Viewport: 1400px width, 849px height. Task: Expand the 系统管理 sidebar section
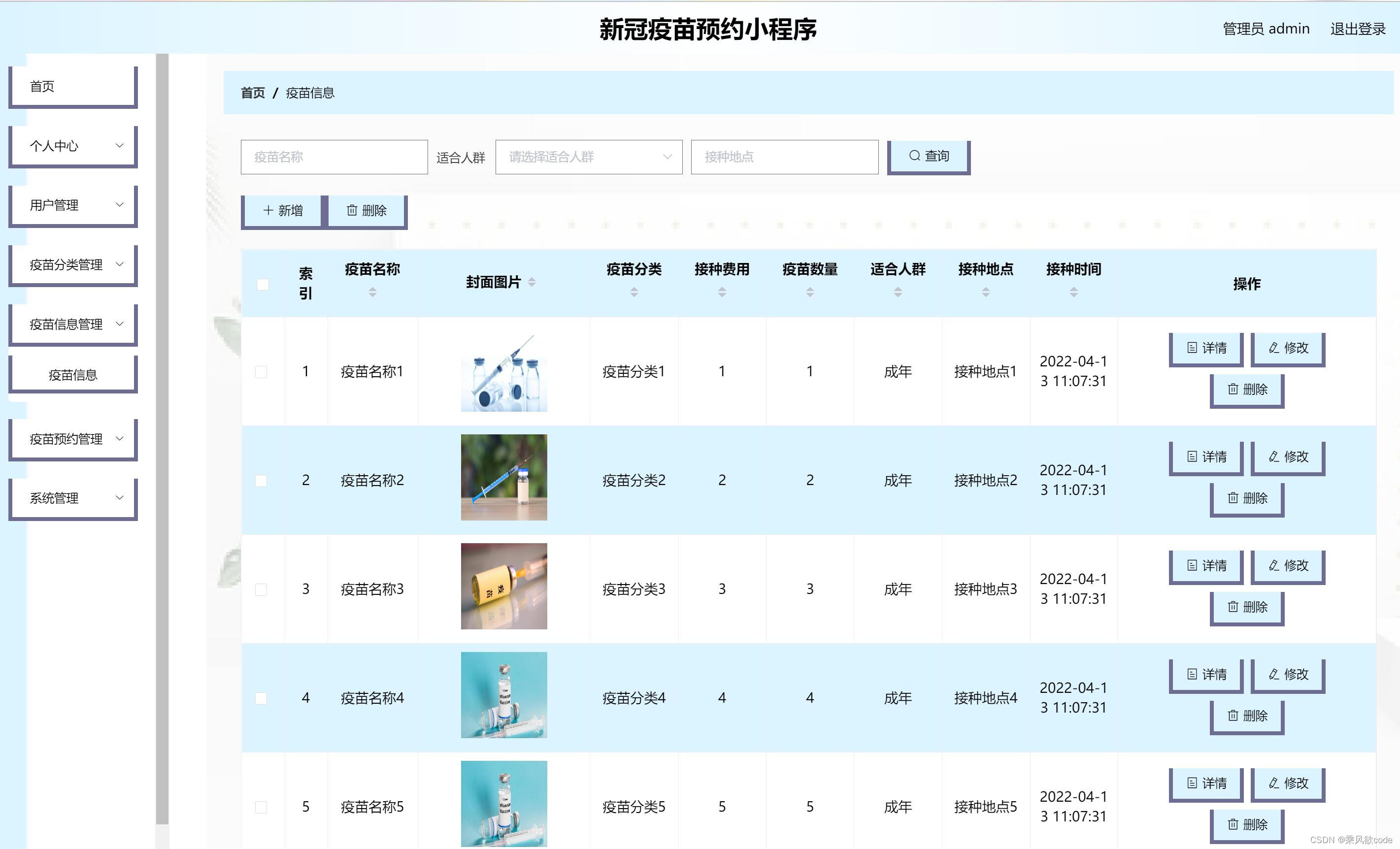73,498
